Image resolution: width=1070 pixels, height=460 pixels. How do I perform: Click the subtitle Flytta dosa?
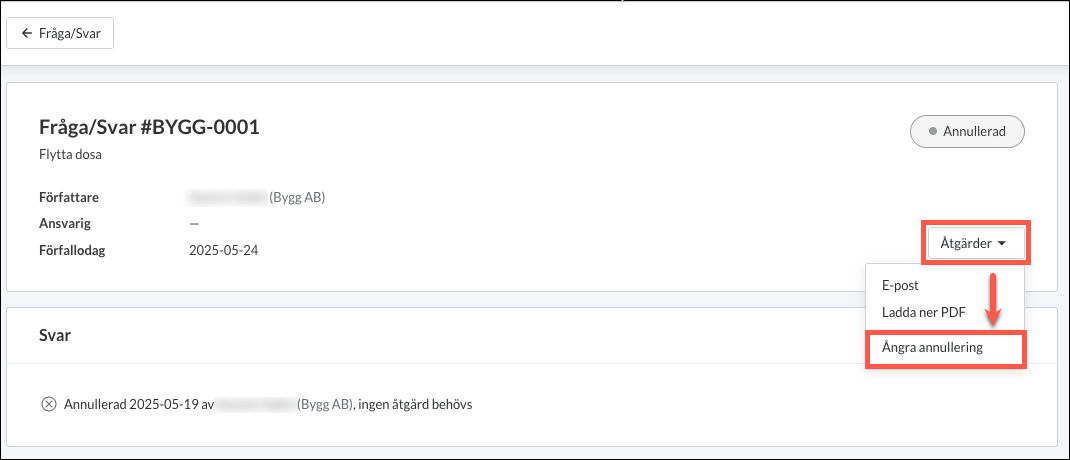click(71, 155)
